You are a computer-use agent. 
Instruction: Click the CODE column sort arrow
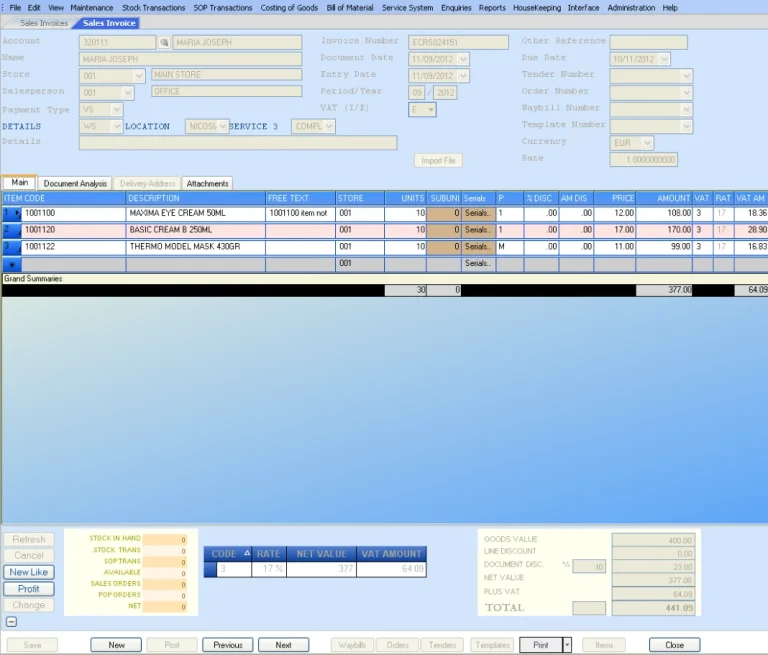click(247, 553)
